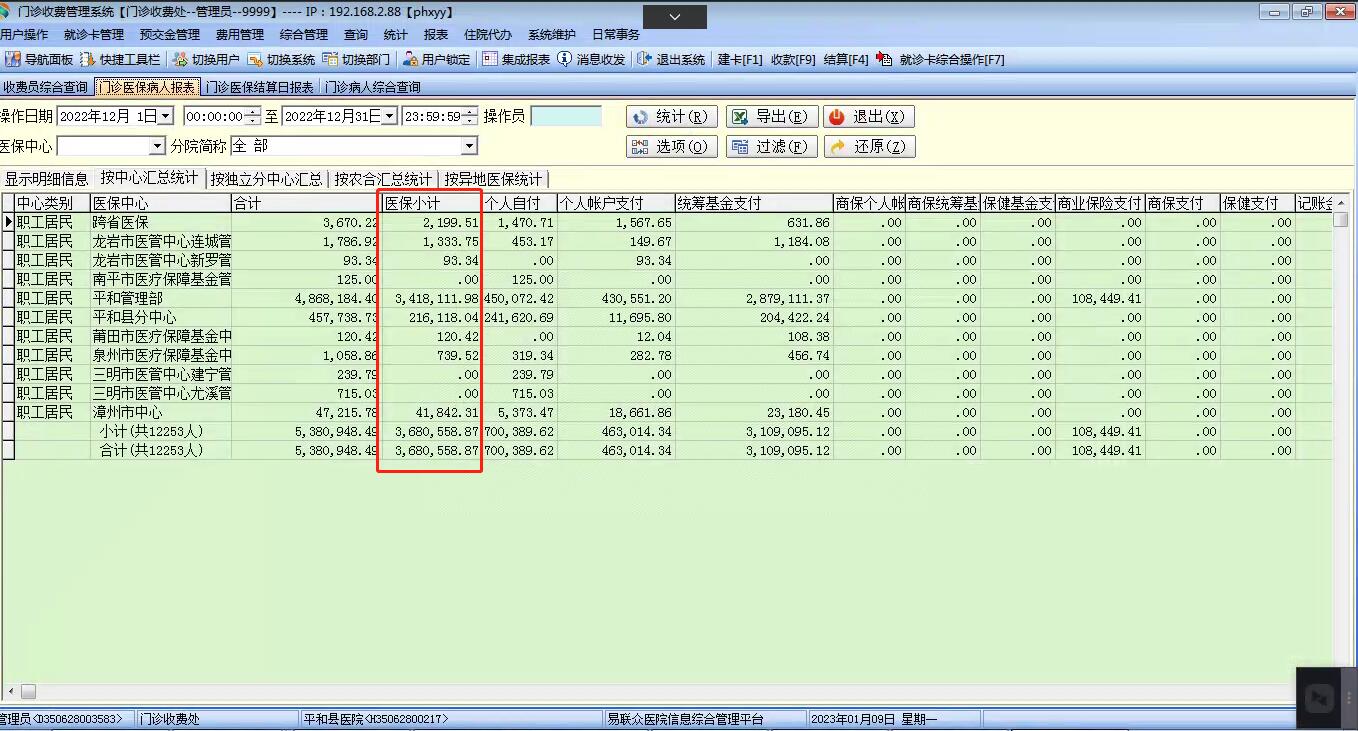Screen dimensions: 1358x731
Task: Click 切换用户 in the toolbar
Action: tap(206, 59)
